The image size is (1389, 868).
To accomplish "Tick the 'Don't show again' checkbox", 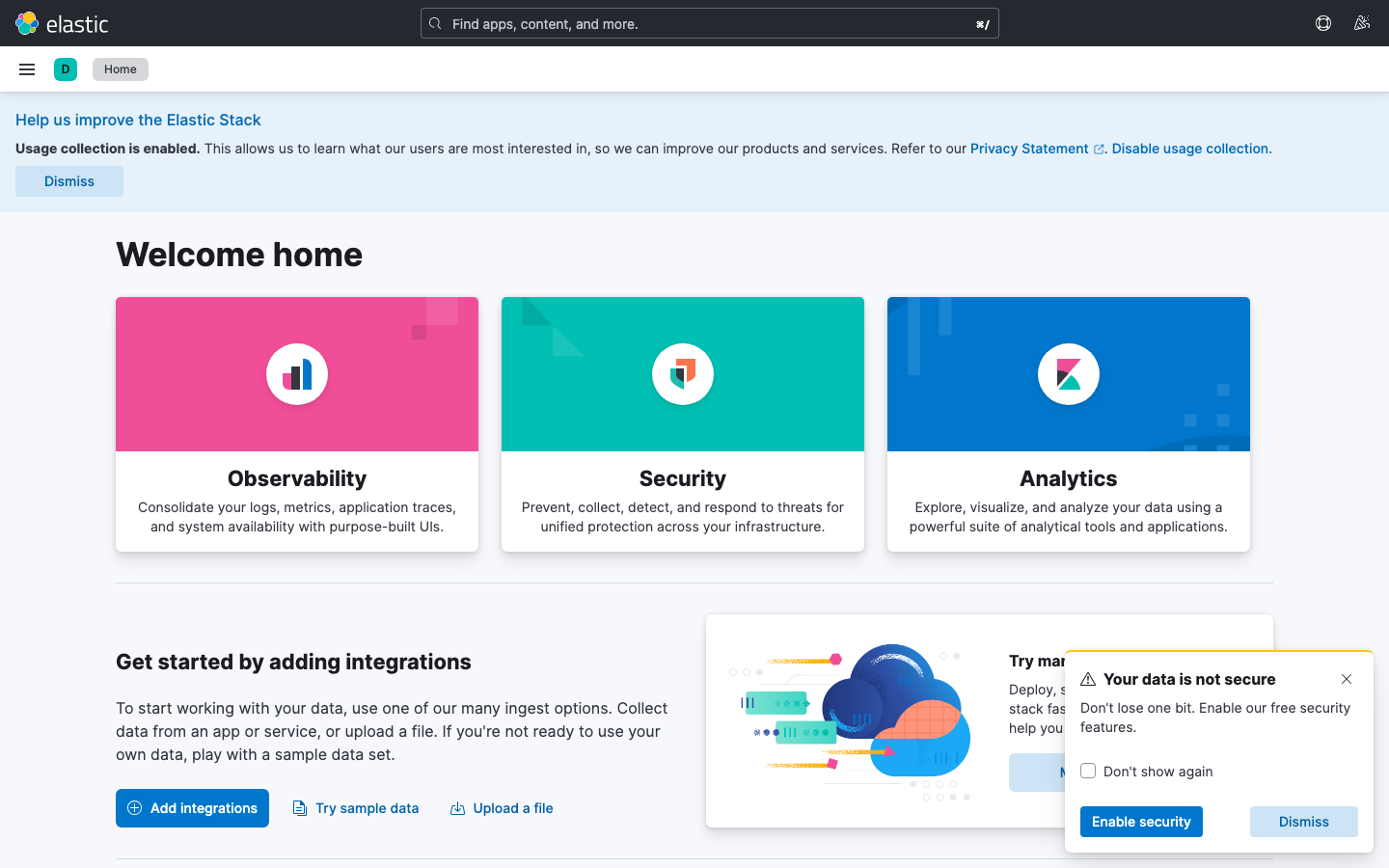I will coord(1088,771).
